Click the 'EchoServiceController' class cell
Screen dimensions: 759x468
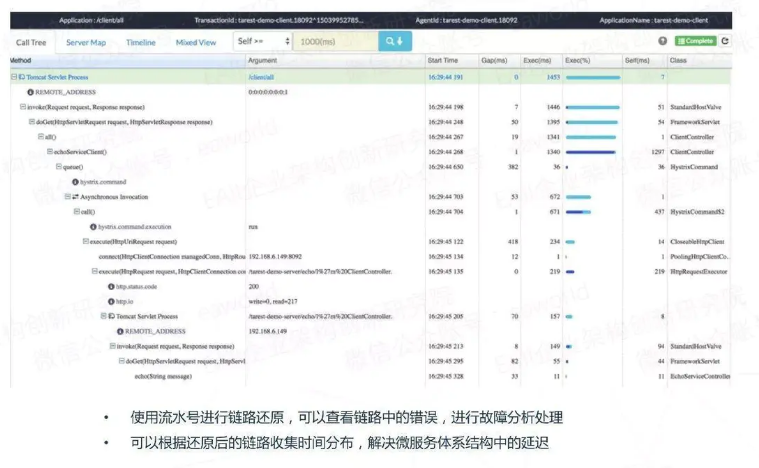click(700, 376)
